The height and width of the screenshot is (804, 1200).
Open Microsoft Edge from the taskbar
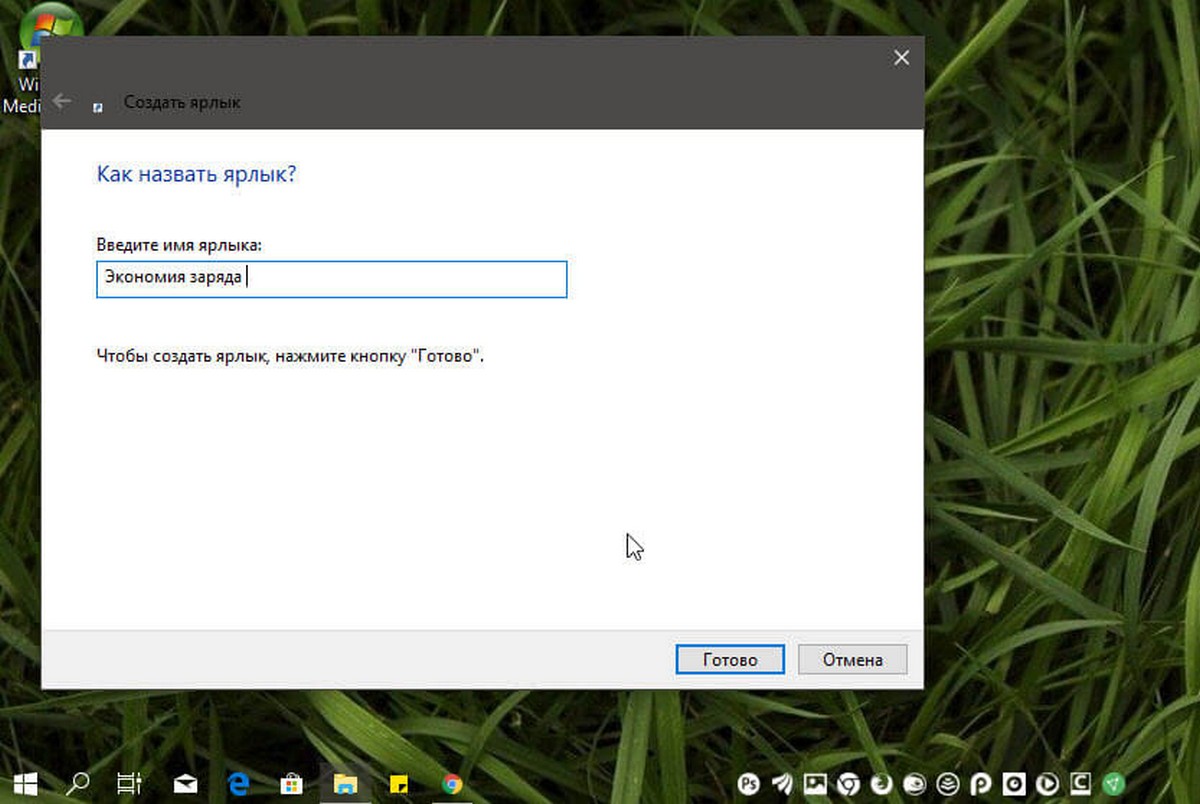(238, 782)
